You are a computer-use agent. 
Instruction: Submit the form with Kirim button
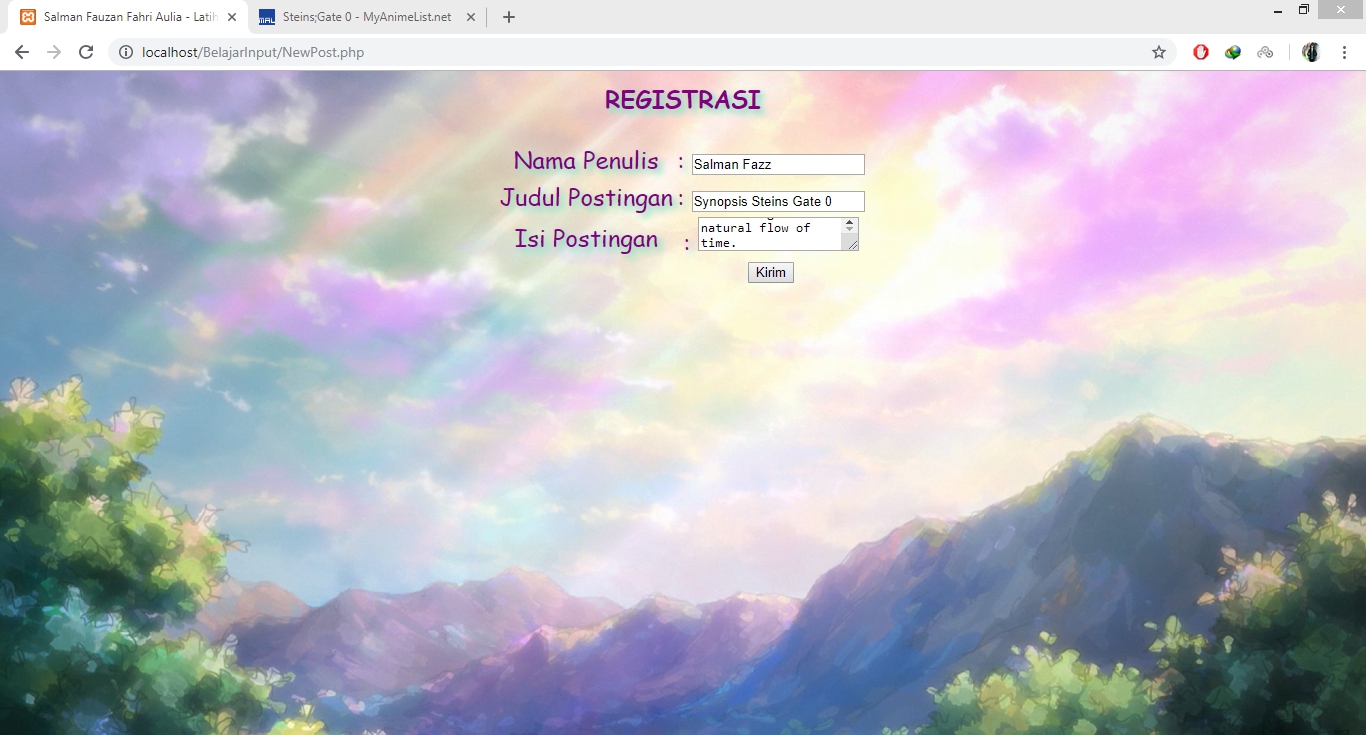(771, 272)
